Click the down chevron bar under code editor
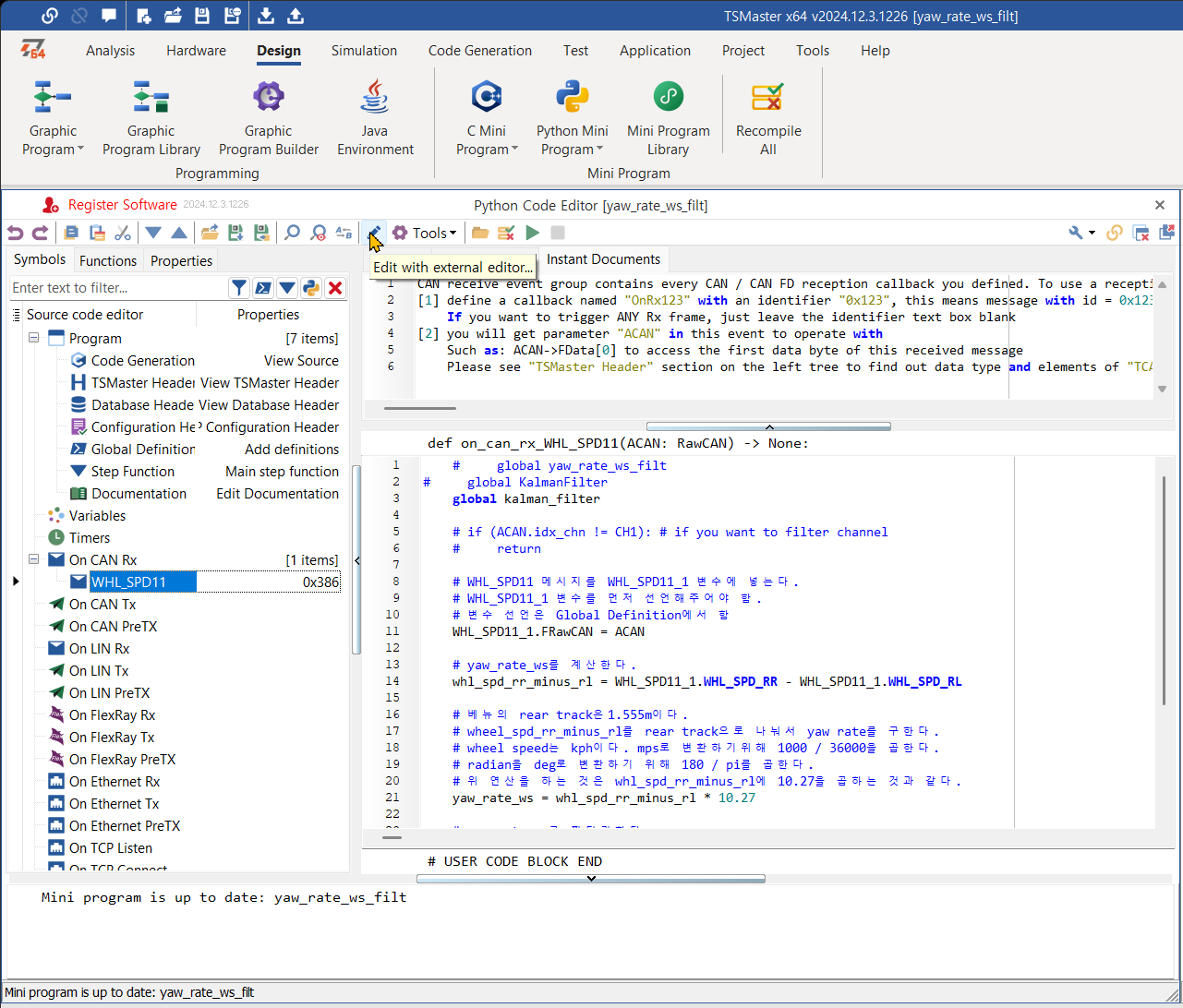 coord(591,879)
